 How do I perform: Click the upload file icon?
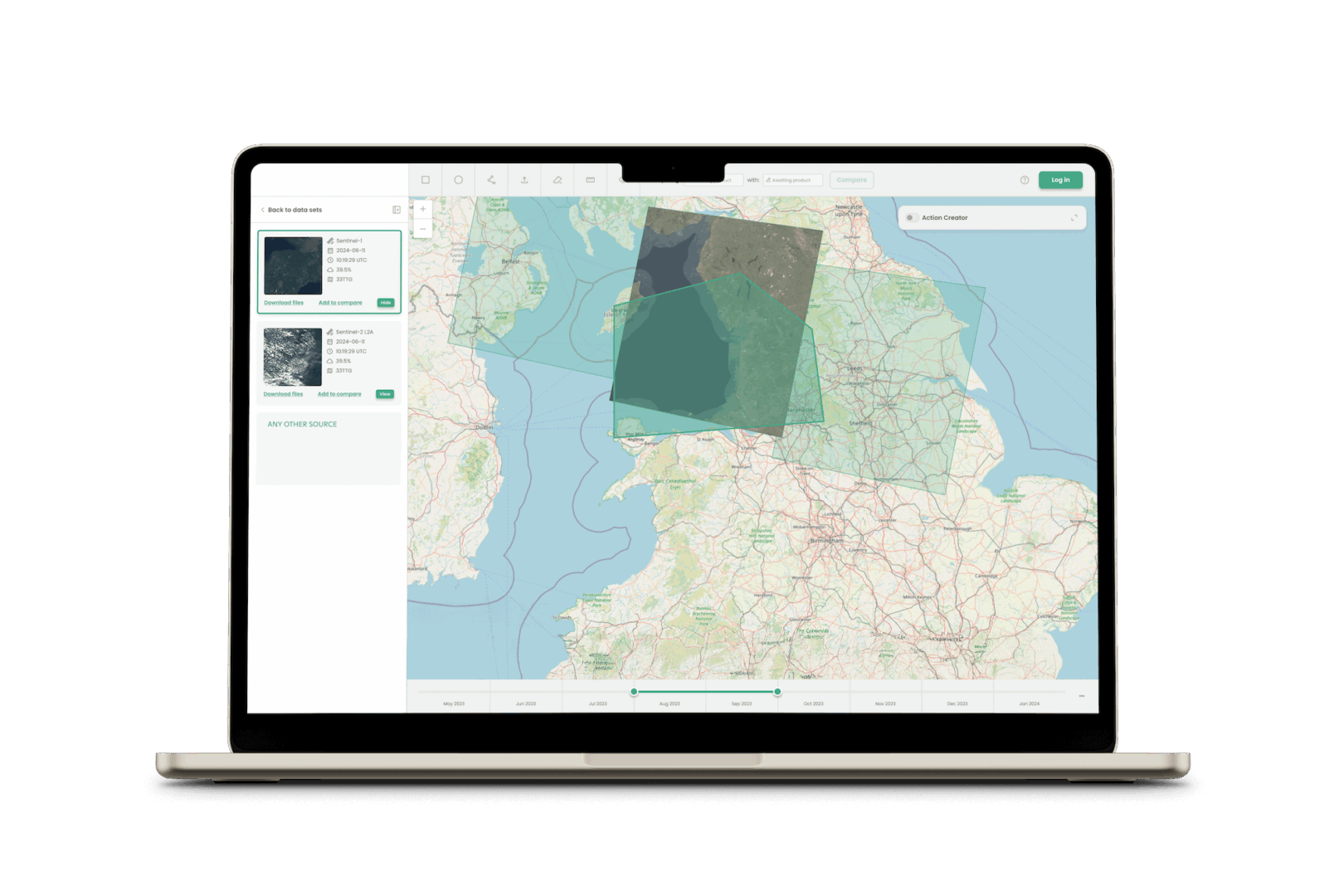point(524,180)
